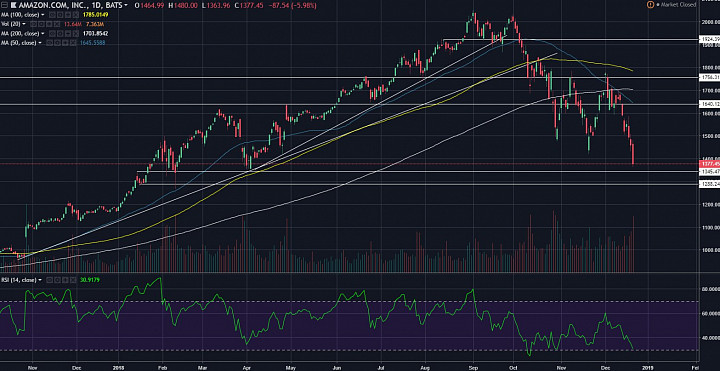This screenshot has height=371, width=720.
Task: Click the yellow MA 100 value 1785.0149
Action: point(96,15)
